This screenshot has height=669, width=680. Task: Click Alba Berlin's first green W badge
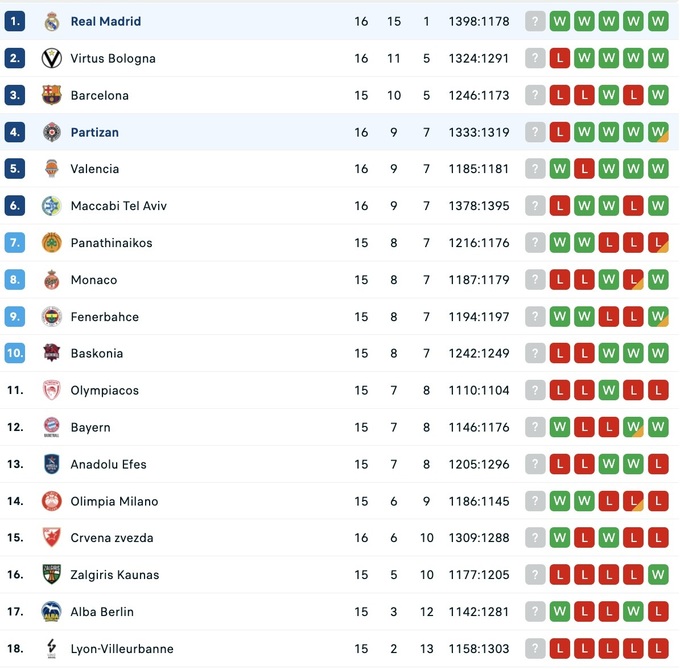pyautogui.click(x=561, y=612)
